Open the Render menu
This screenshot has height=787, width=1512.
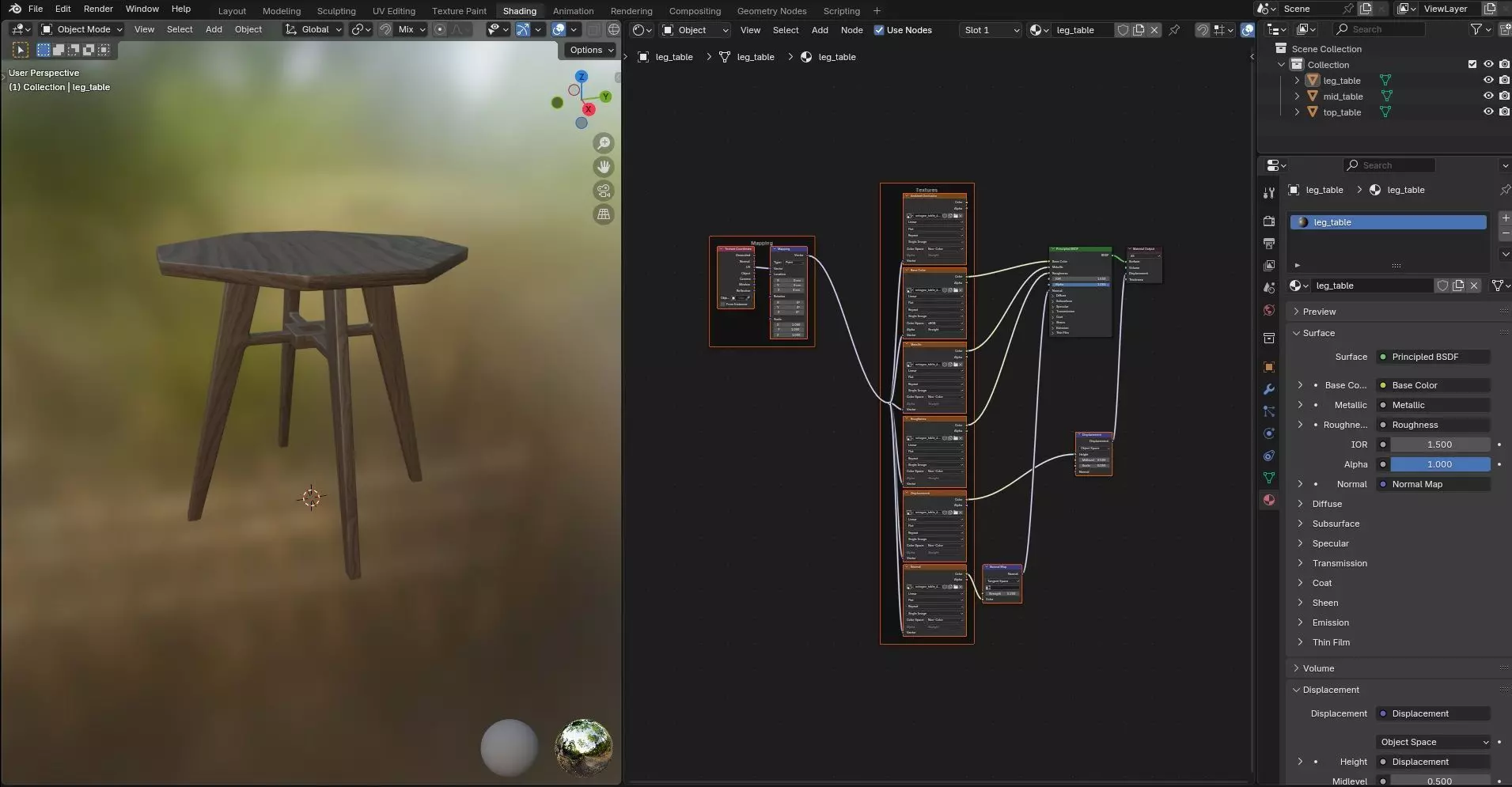[x=98, y=9]
